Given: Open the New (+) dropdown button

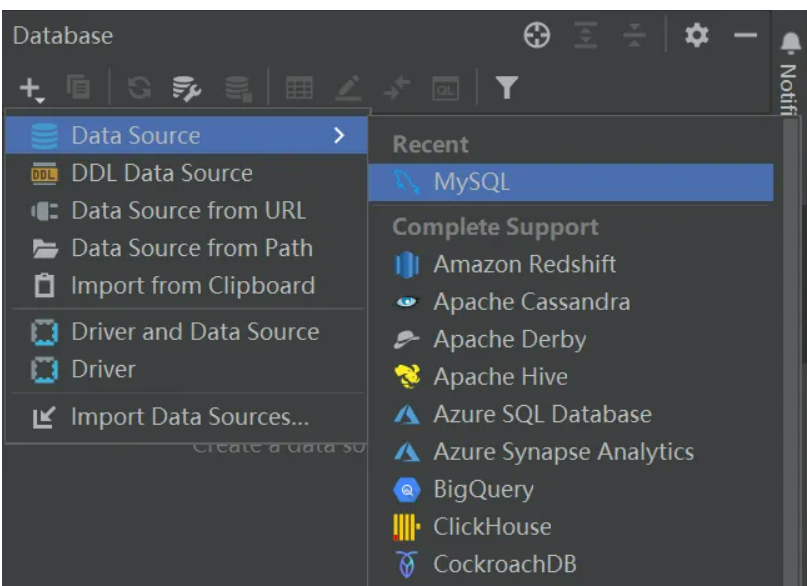Looking at the screenshot, I should (x=32, y=88).
